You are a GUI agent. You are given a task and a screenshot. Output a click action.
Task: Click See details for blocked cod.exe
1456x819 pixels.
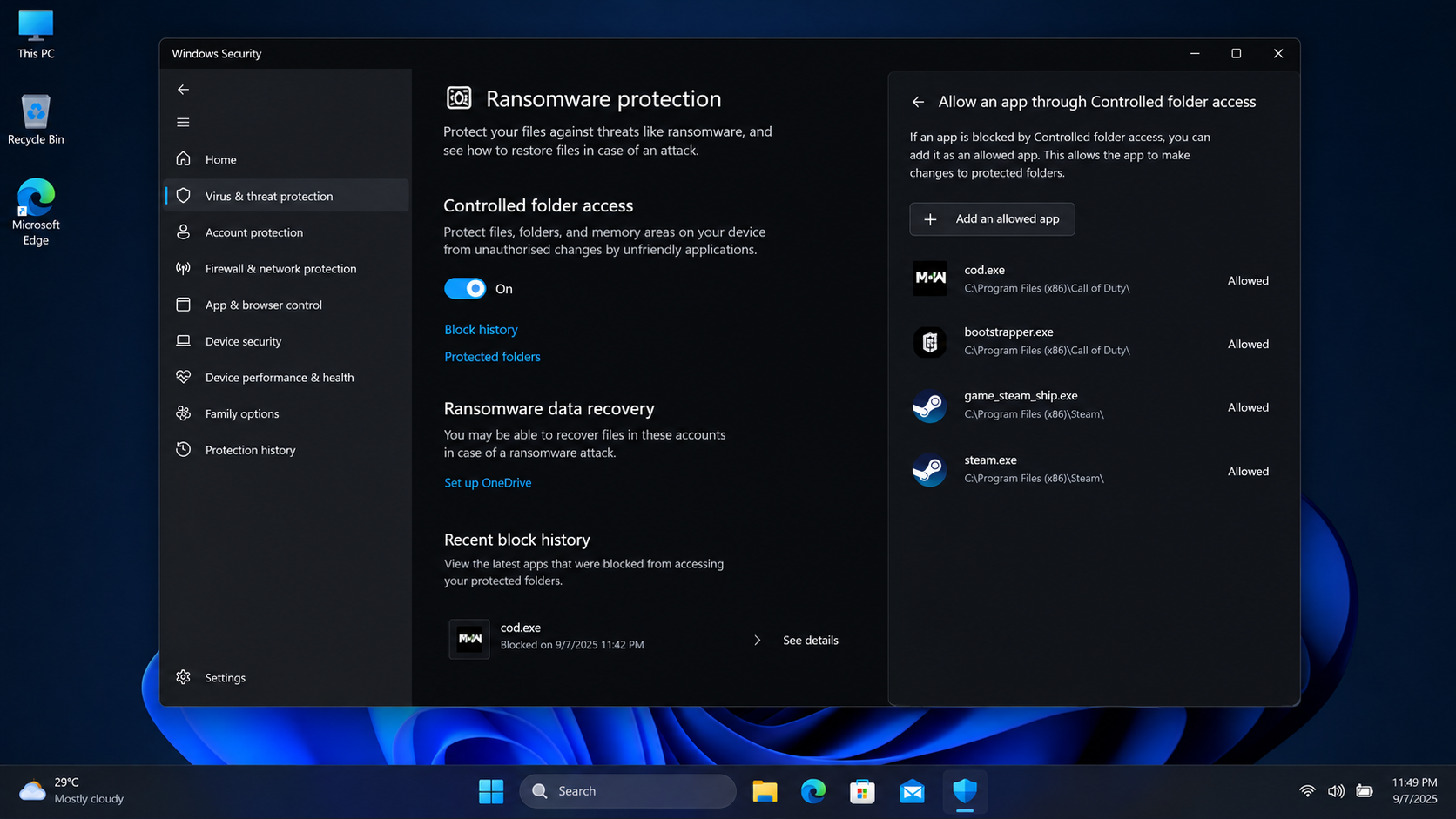pyautogui.click(x=811, y=641)
